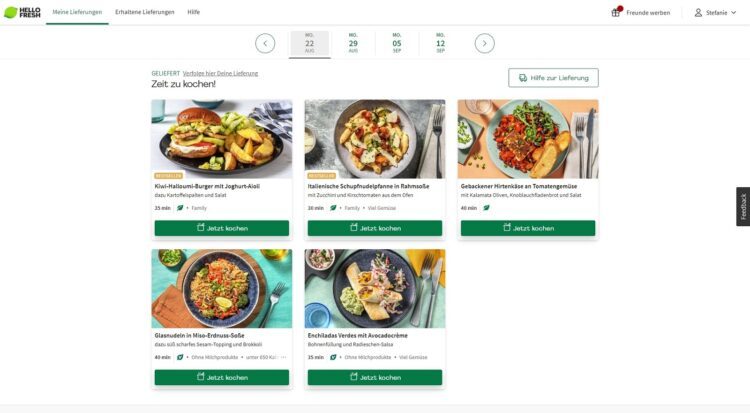Click the leaf icon on Enchiladas Verdes card
750x413 pixels.
333,357
